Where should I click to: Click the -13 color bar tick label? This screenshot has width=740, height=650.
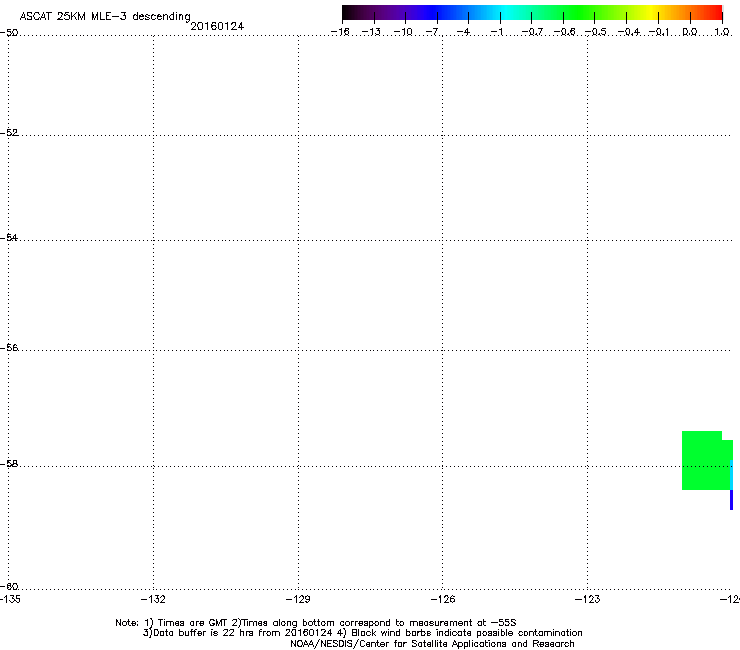tap(371, 32)
